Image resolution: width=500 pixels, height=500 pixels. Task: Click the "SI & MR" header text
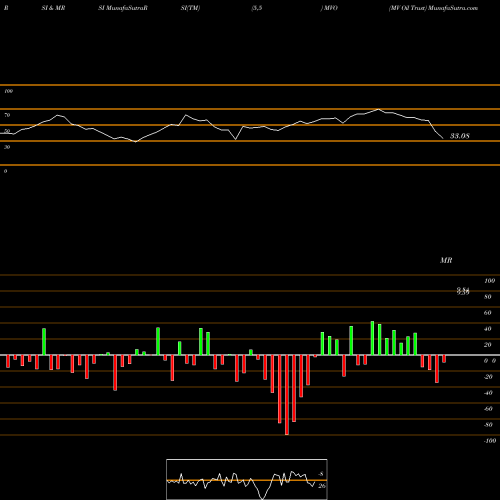coord(53,8)
